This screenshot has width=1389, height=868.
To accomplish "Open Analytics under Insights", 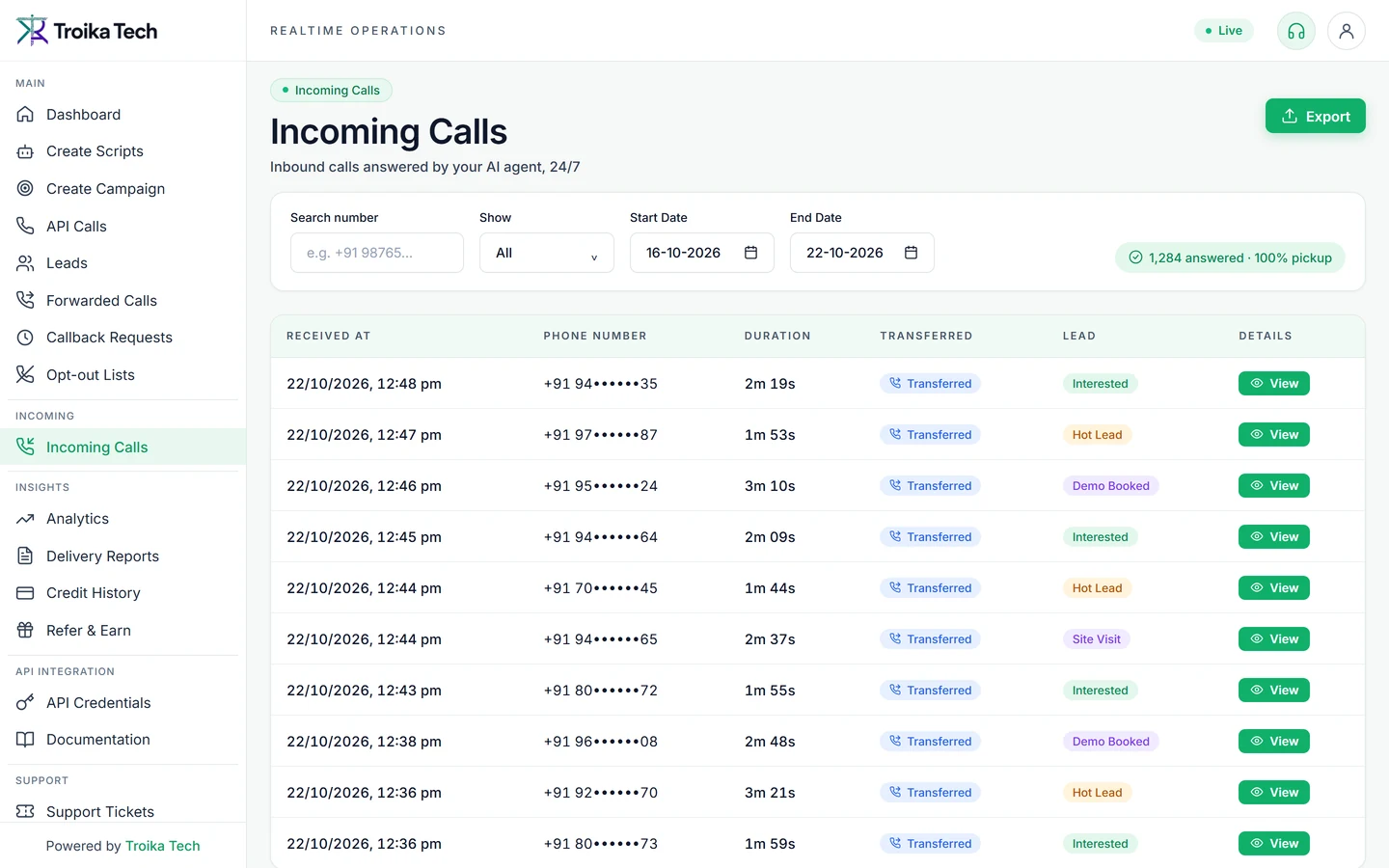I will (123, 519).
